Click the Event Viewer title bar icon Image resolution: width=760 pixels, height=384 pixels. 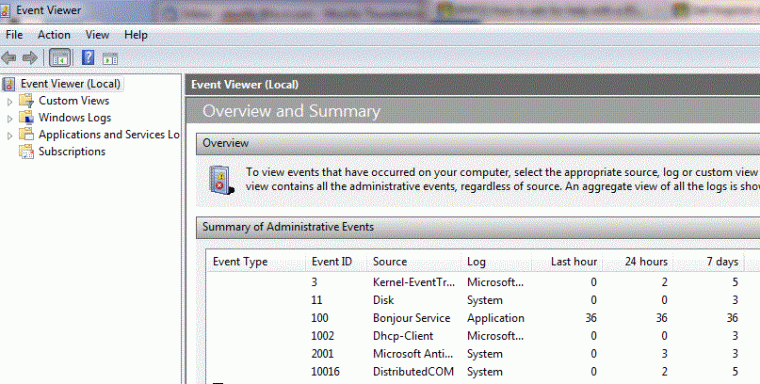pos(6,10)
